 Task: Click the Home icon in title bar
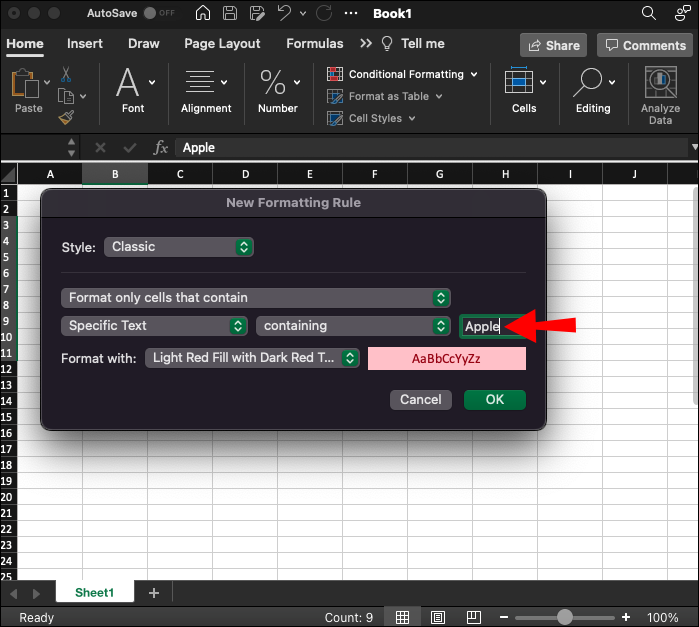(x=203, y=14)
